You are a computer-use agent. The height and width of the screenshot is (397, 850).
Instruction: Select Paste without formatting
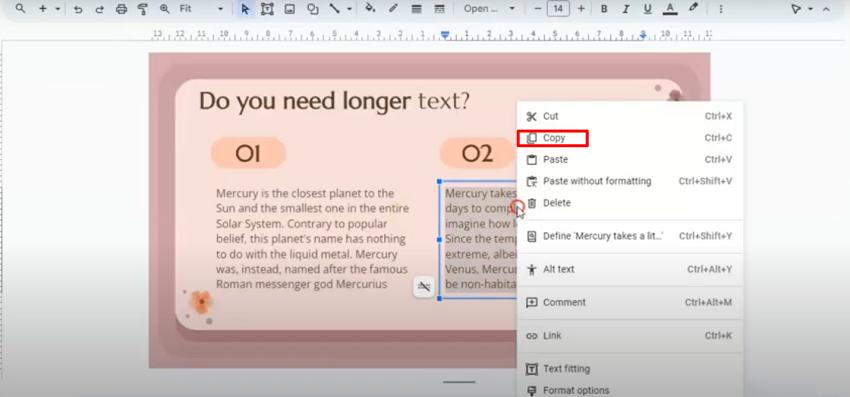629,181
